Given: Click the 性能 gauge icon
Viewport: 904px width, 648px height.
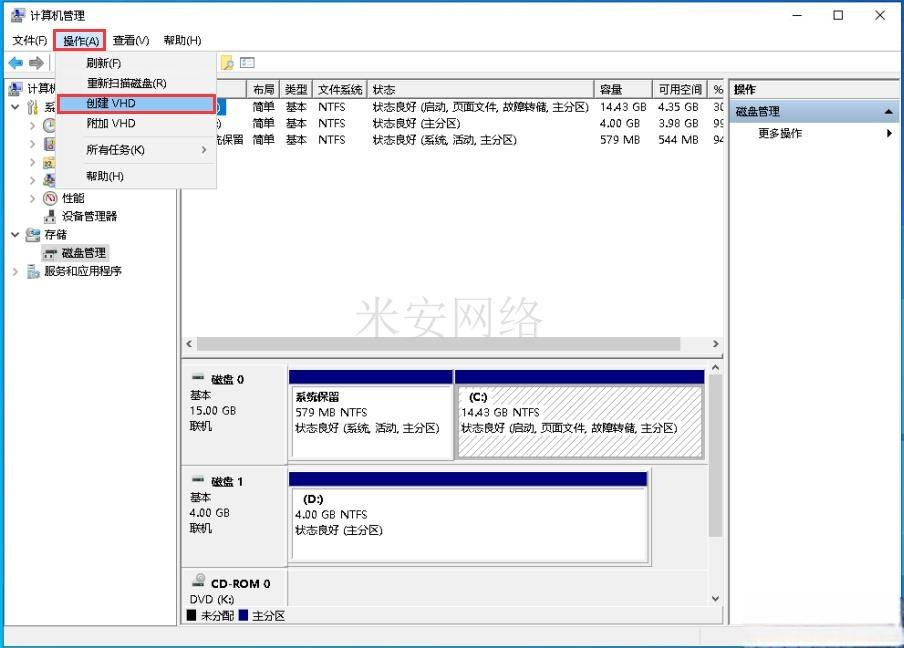Looking at the screenshot, I should (x=50, y=198).
